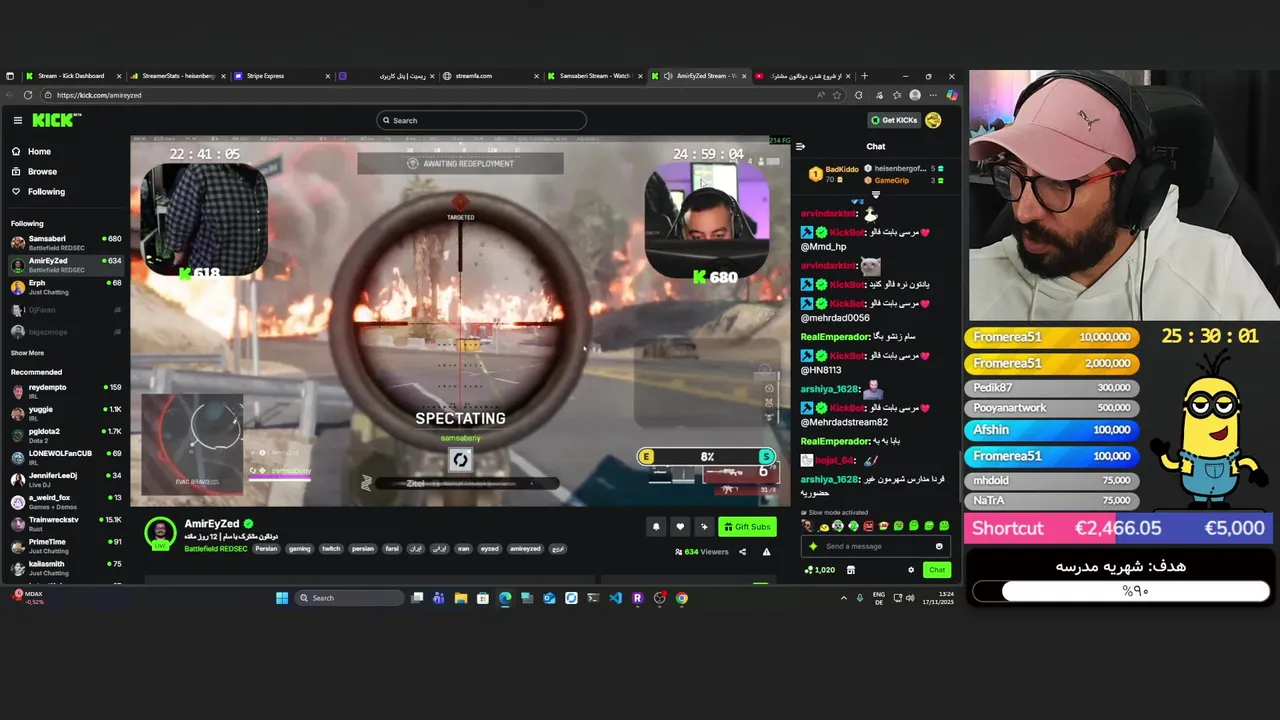Open Erph channel in Following list
The image size is (1280, 720).
coord(65,286)
